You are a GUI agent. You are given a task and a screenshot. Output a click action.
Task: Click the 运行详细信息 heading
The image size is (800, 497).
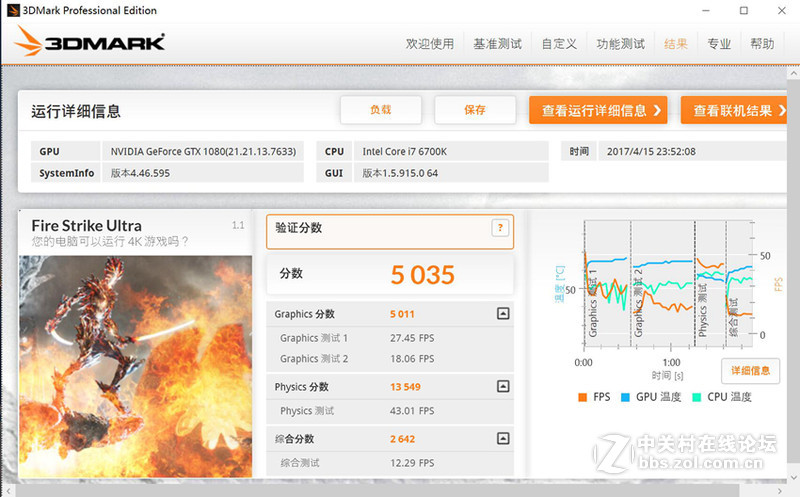click(x=76, y=111)
